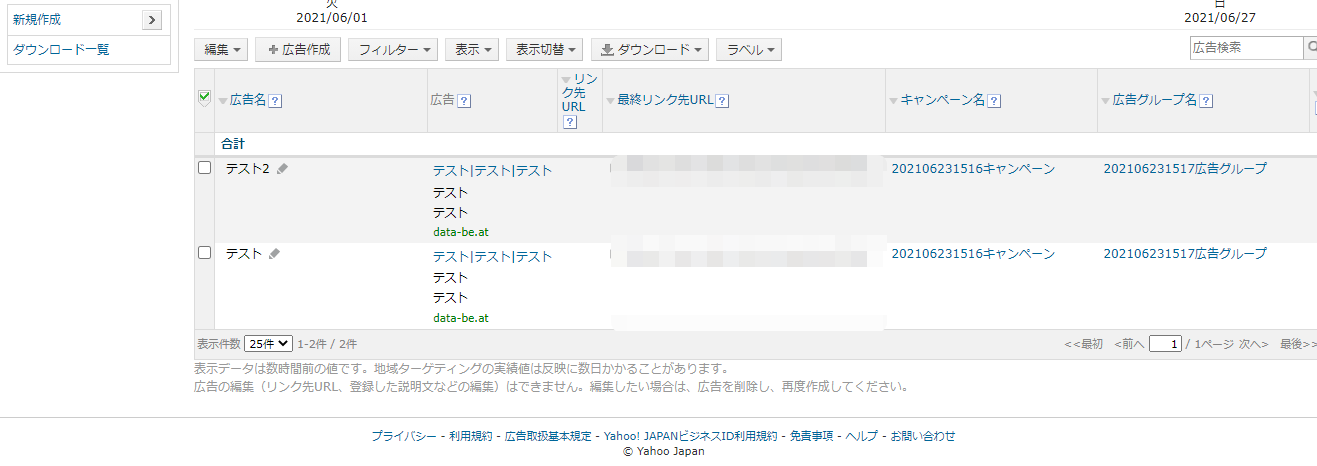Click the arrow button next to 新規作成

(152, 20)
